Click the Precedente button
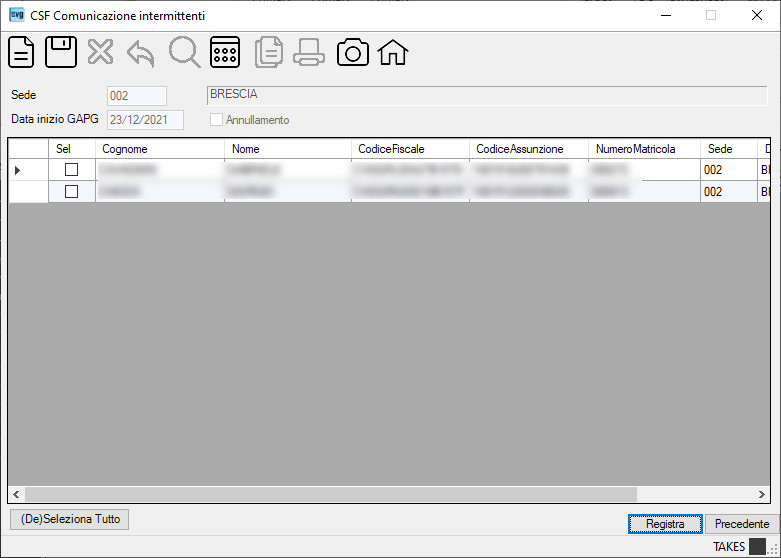The image size is (781, 558). [x=742, y=524]
